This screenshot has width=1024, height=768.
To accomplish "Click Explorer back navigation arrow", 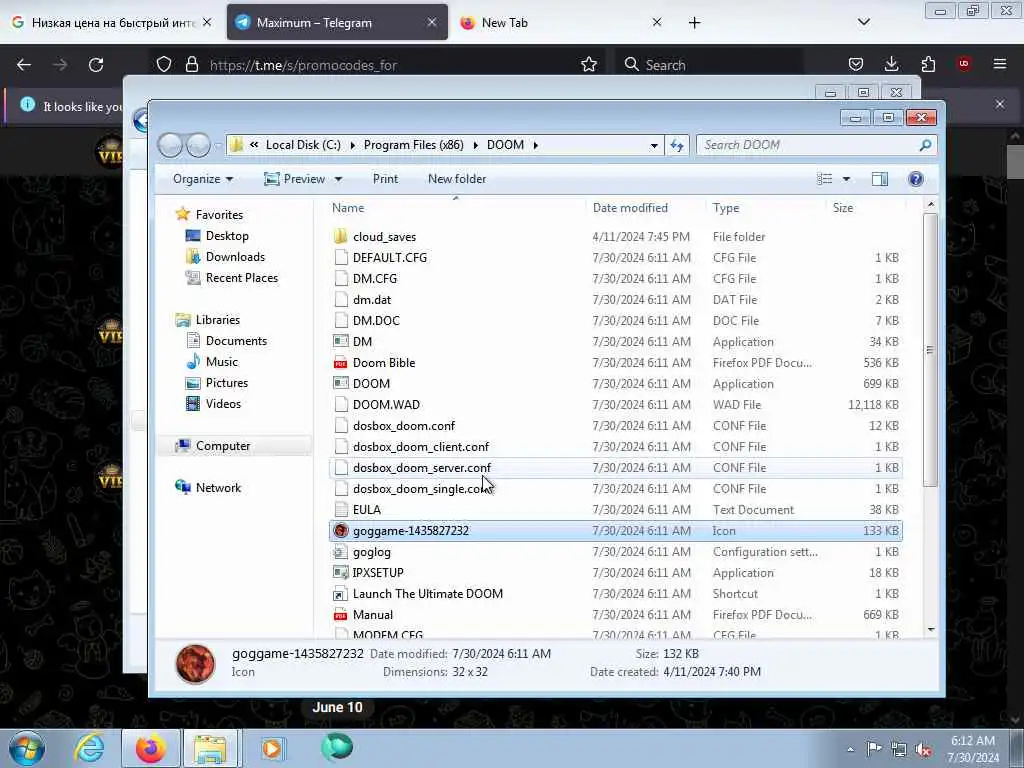I will tap(170, 145).
